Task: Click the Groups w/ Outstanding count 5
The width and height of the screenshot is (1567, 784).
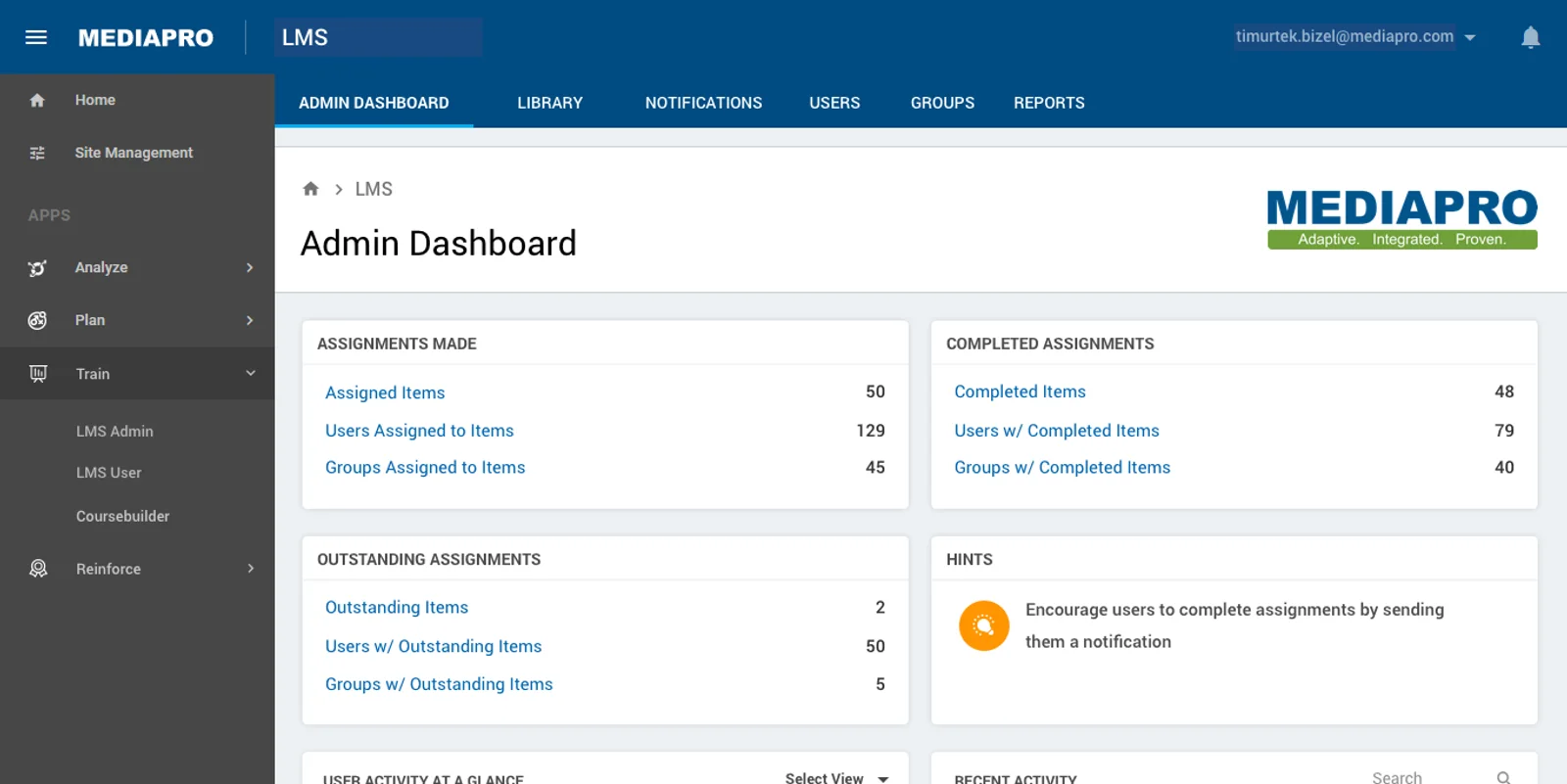Action: click(x=880, y=684)
